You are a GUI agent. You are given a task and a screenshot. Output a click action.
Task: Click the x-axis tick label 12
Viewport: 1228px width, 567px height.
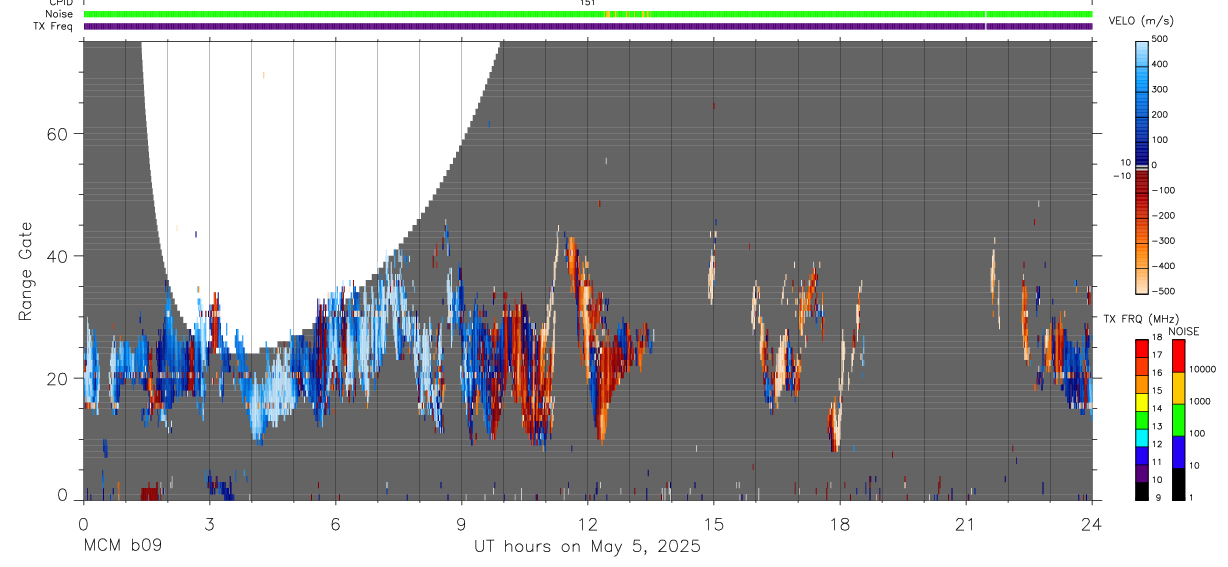[587, 524]
